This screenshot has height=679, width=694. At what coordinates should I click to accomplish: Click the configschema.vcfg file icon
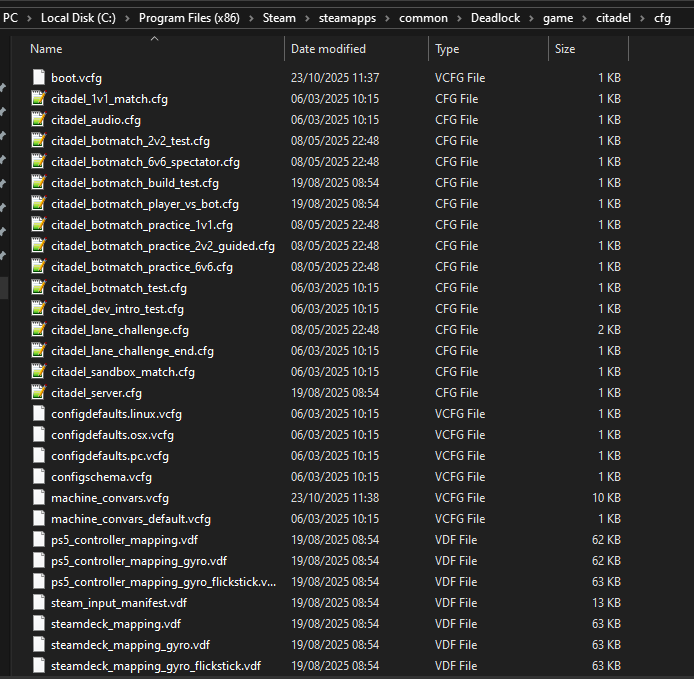39,477
